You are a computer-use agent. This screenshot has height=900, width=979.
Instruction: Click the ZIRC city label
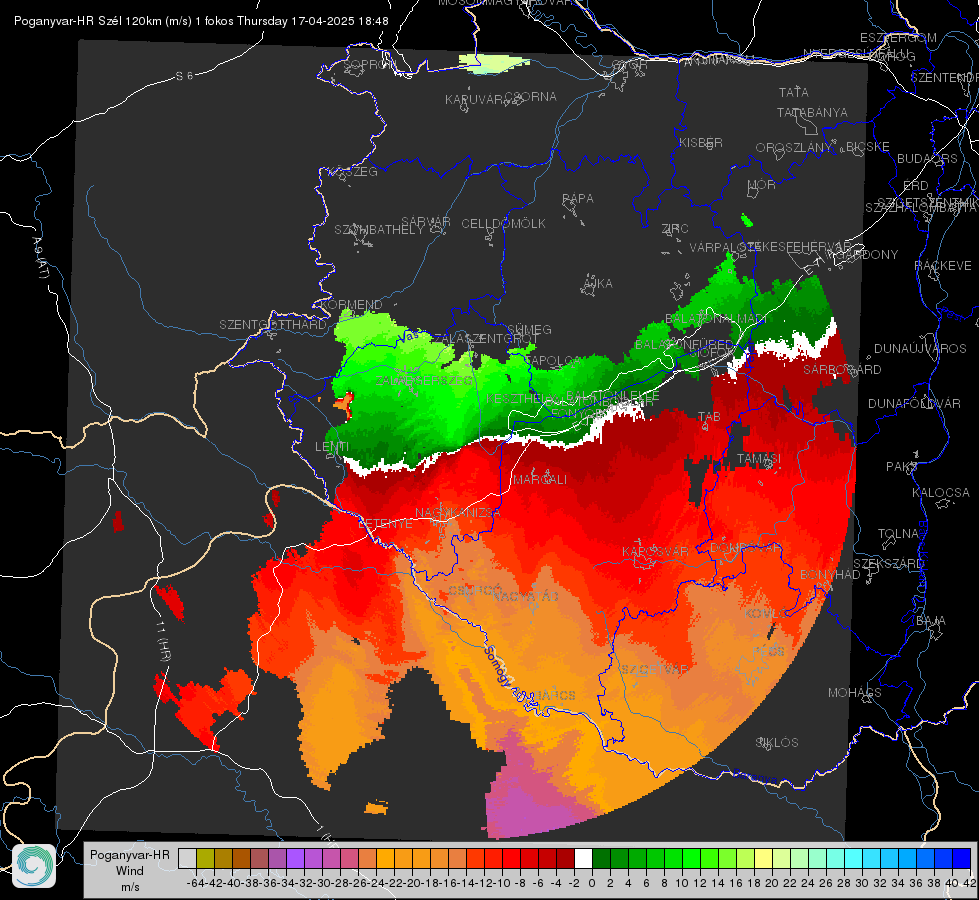pyautogui.click(x=675, y=229)
